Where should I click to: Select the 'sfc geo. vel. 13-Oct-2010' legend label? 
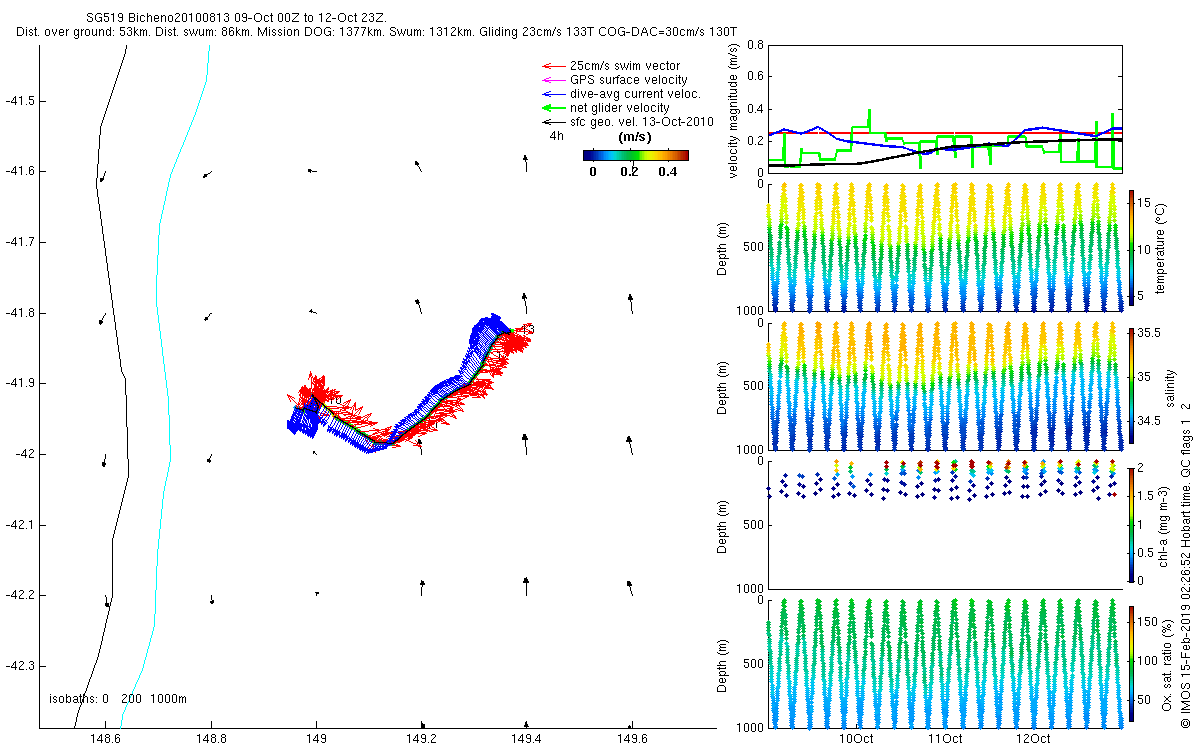(x=641, y=122)
